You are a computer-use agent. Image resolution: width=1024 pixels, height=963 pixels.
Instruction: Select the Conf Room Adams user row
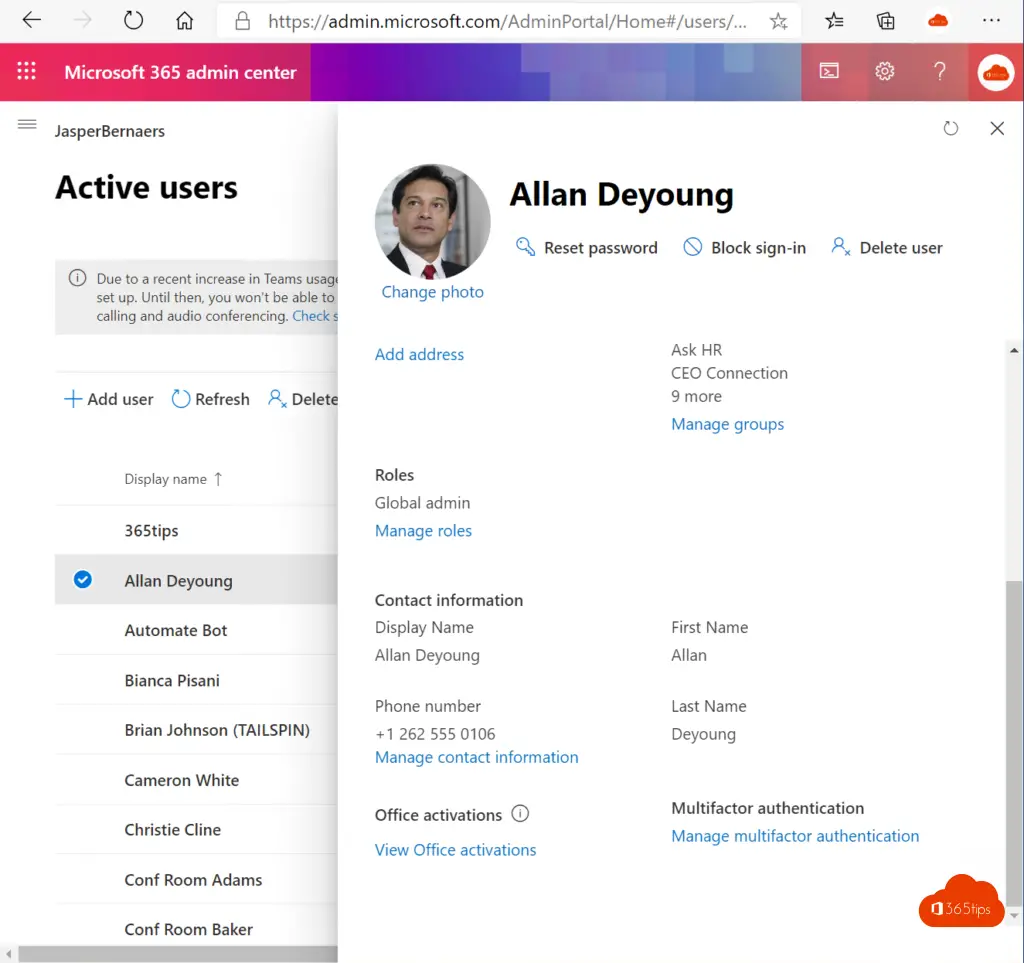tap(196, 880)
